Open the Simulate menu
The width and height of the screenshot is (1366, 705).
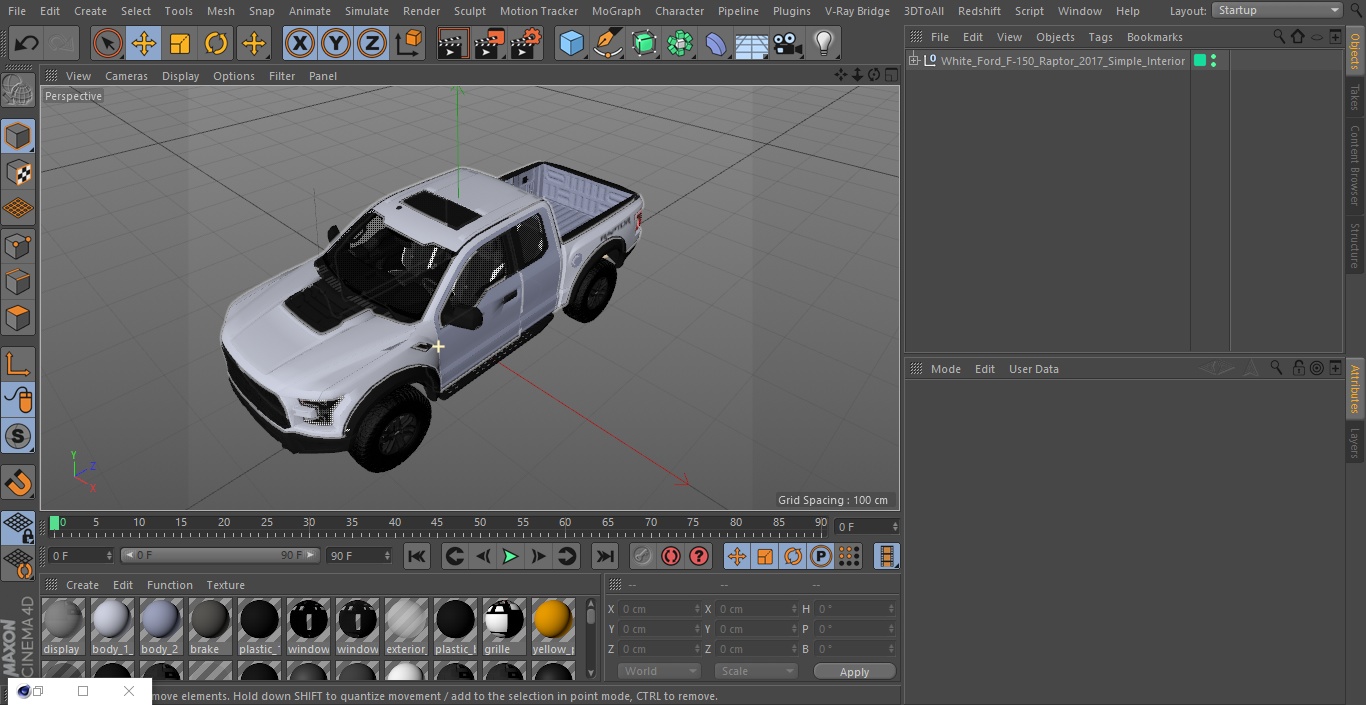pyautogui.click(x=367, y=11)
